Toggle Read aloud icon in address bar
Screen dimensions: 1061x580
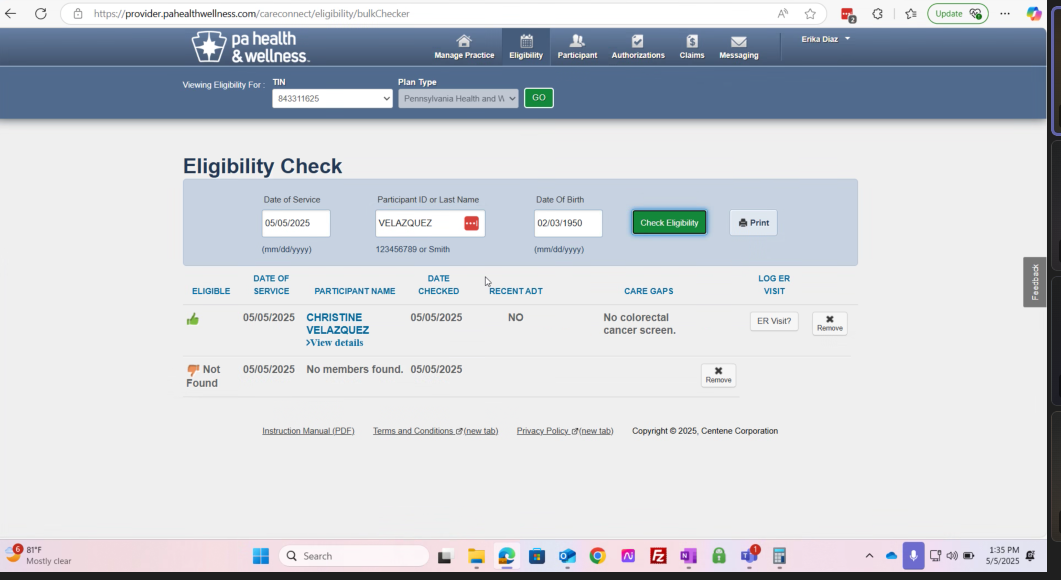click(x=782, y=14)
